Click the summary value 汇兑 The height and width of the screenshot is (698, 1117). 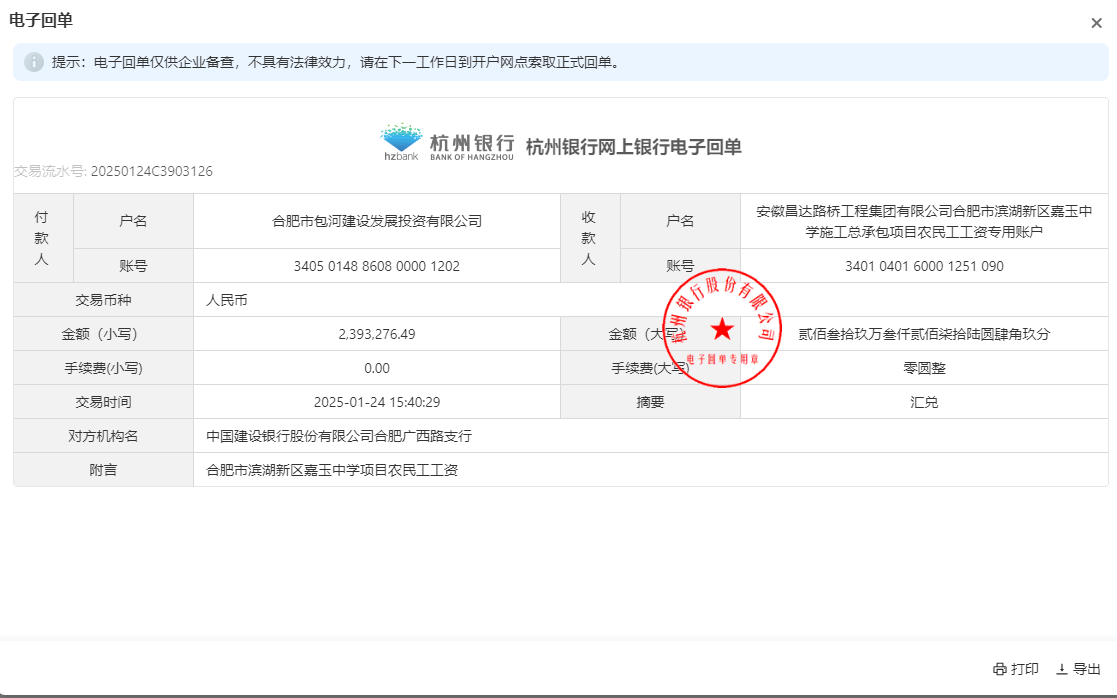[924, 402]
